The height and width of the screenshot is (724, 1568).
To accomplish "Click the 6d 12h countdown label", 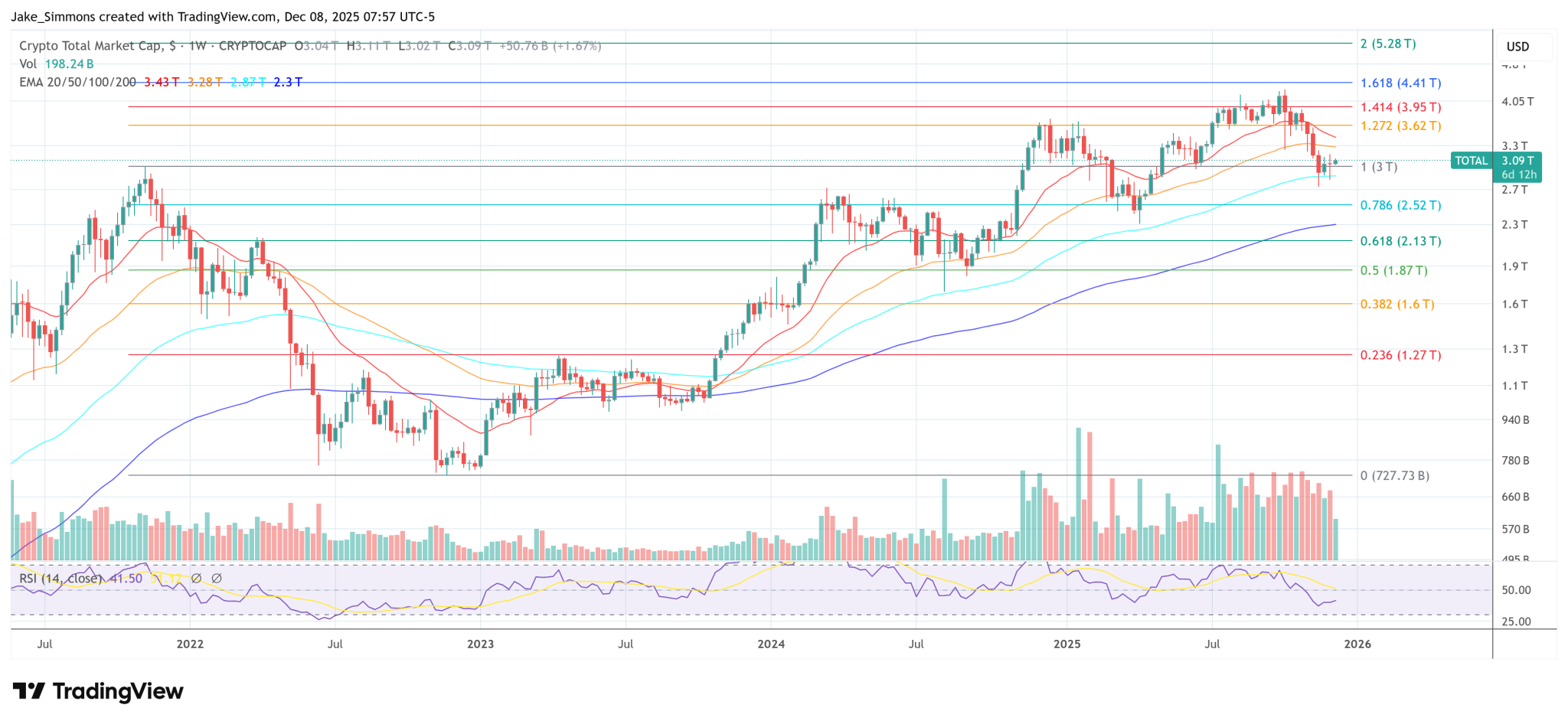I will (x=1517, y=174).
